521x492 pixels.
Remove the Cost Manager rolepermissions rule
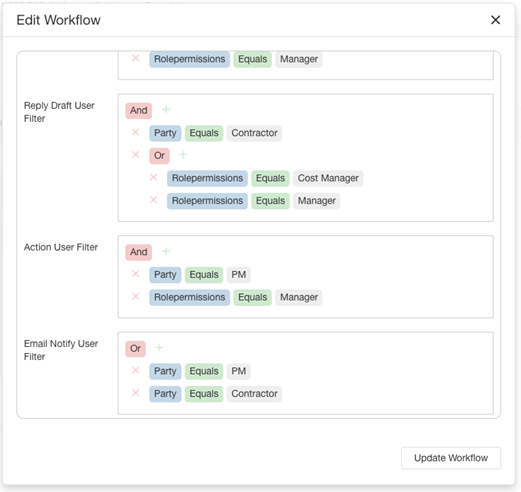point(153,177)
